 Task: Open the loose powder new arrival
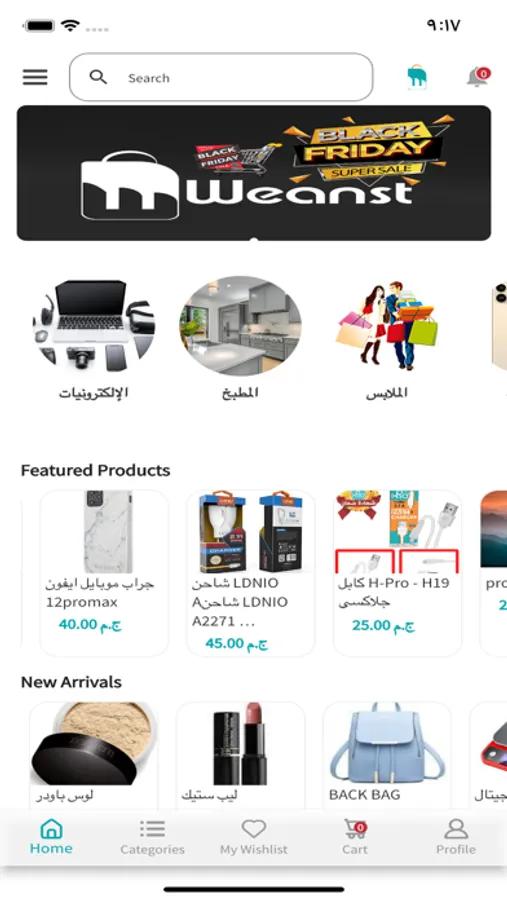pyautogui.click(x=94, y=755)
